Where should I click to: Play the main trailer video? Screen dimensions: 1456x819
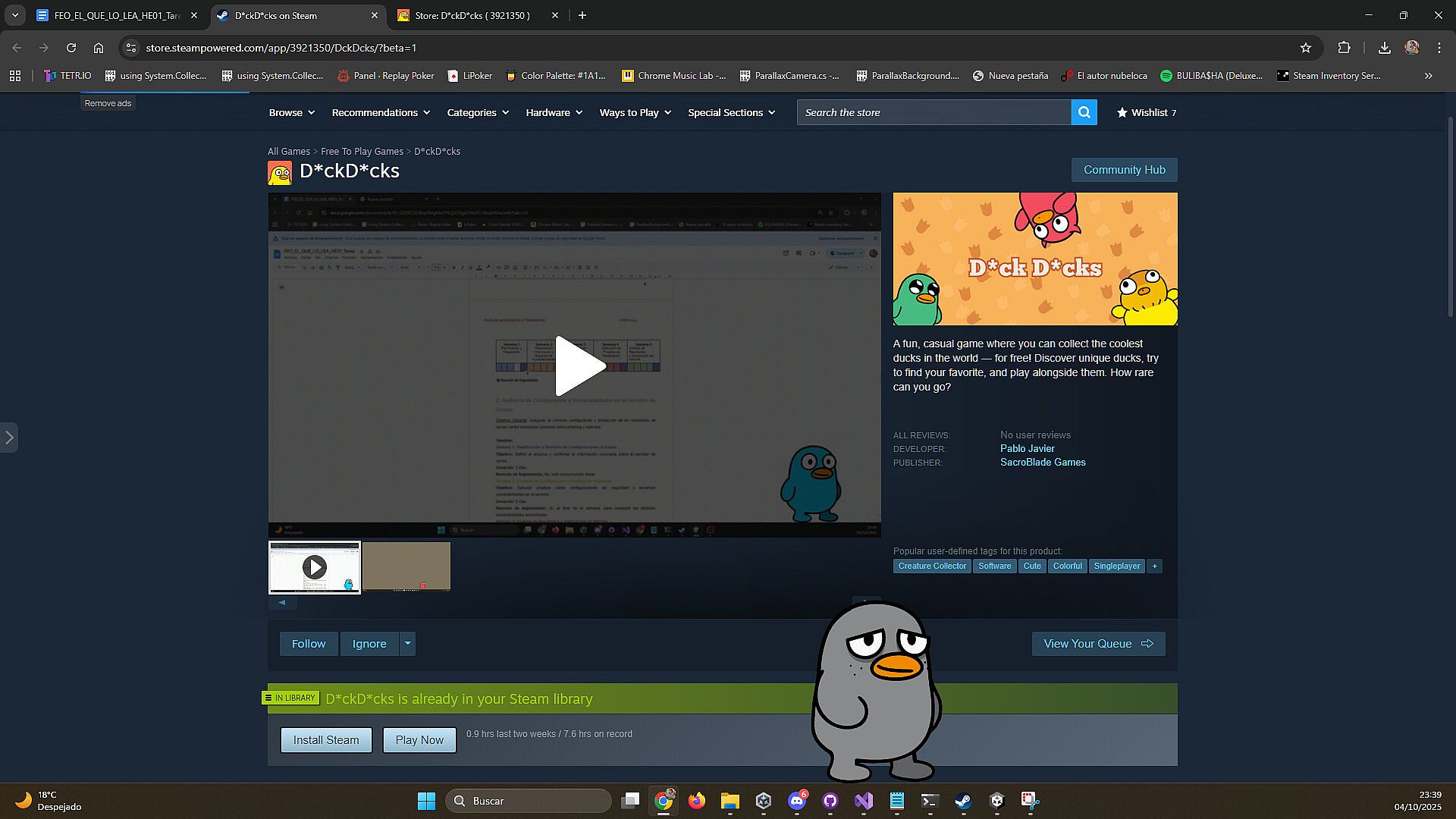tap(579, 366)
